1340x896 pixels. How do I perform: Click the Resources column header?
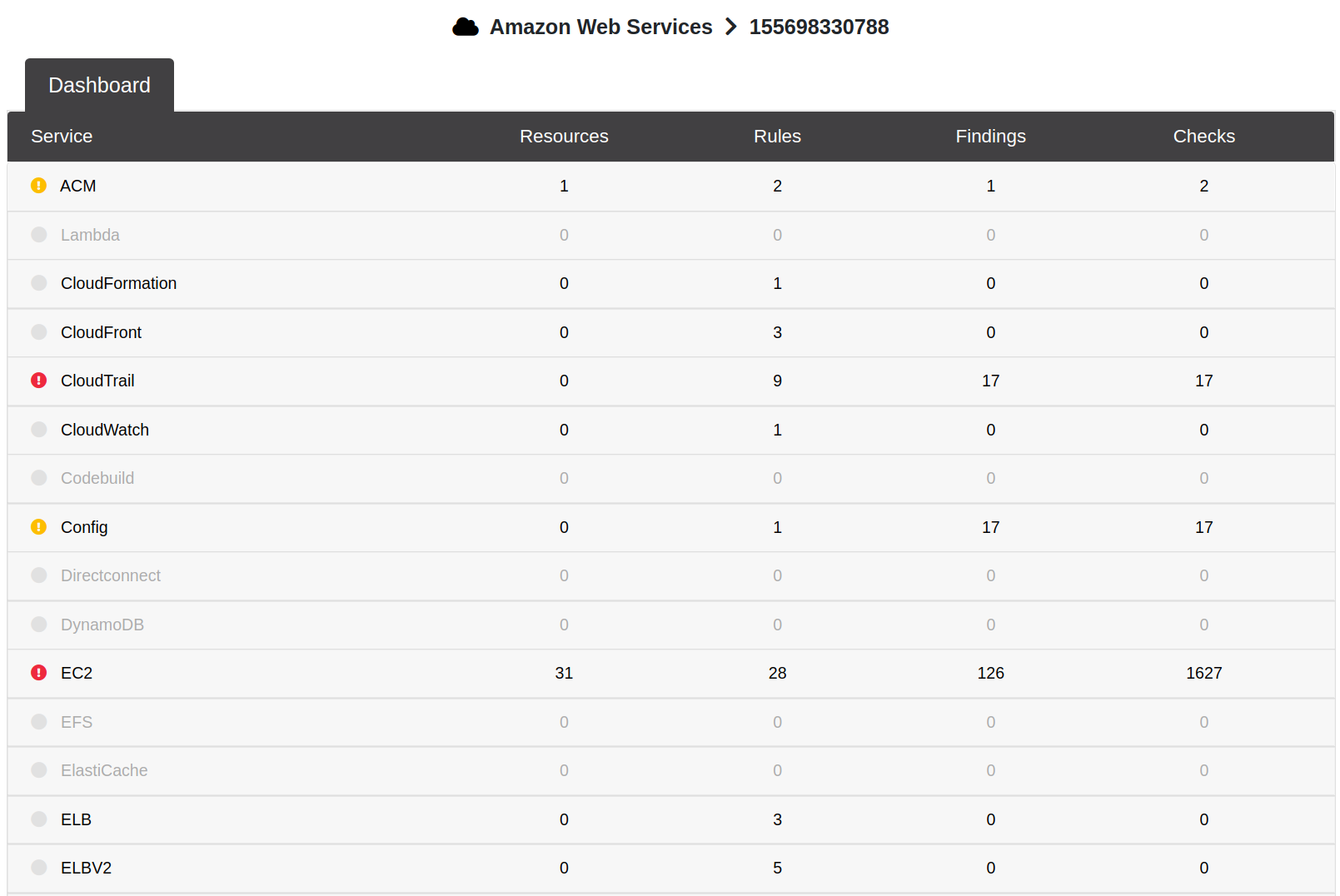coord(564,137)
